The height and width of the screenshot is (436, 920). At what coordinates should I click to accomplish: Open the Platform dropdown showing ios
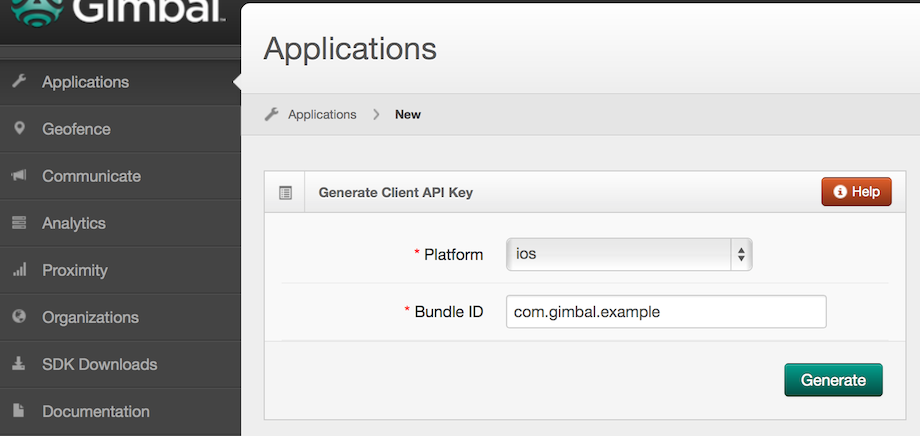pyautogui.click(x=629, y=255)
